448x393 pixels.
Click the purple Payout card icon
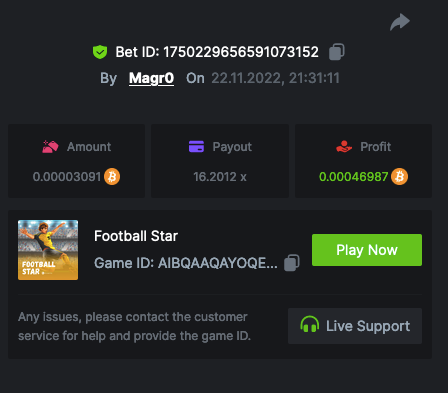tap(196, 146)
